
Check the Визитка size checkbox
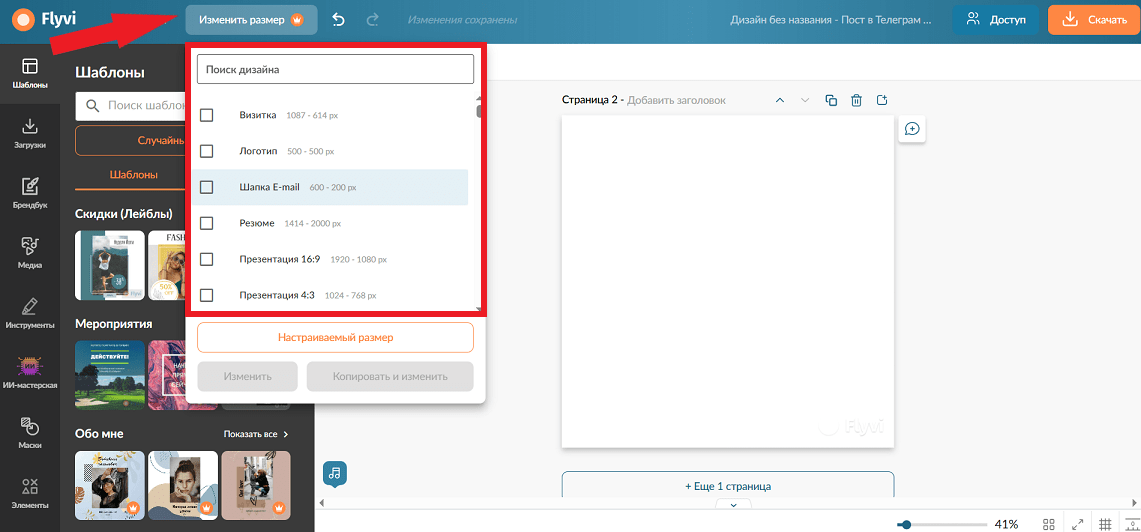point(207,115)
